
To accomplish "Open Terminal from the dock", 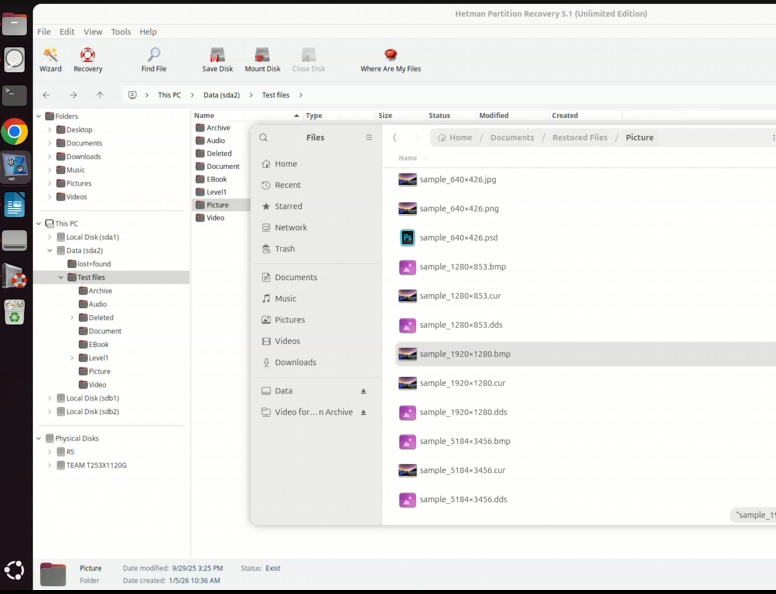I will [x=14, y=94].
